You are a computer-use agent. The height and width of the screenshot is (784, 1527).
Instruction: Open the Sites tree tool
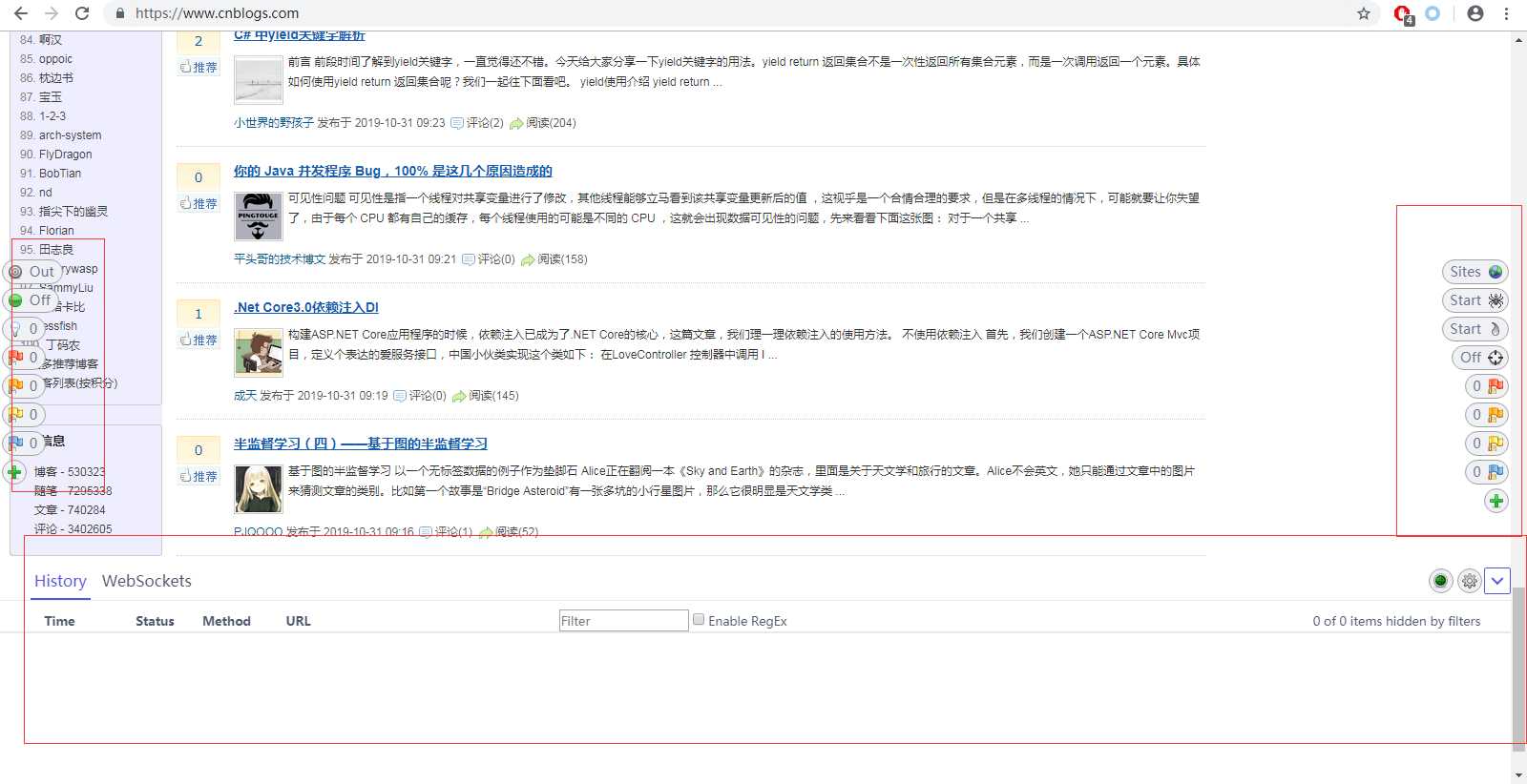point(1475,272)
